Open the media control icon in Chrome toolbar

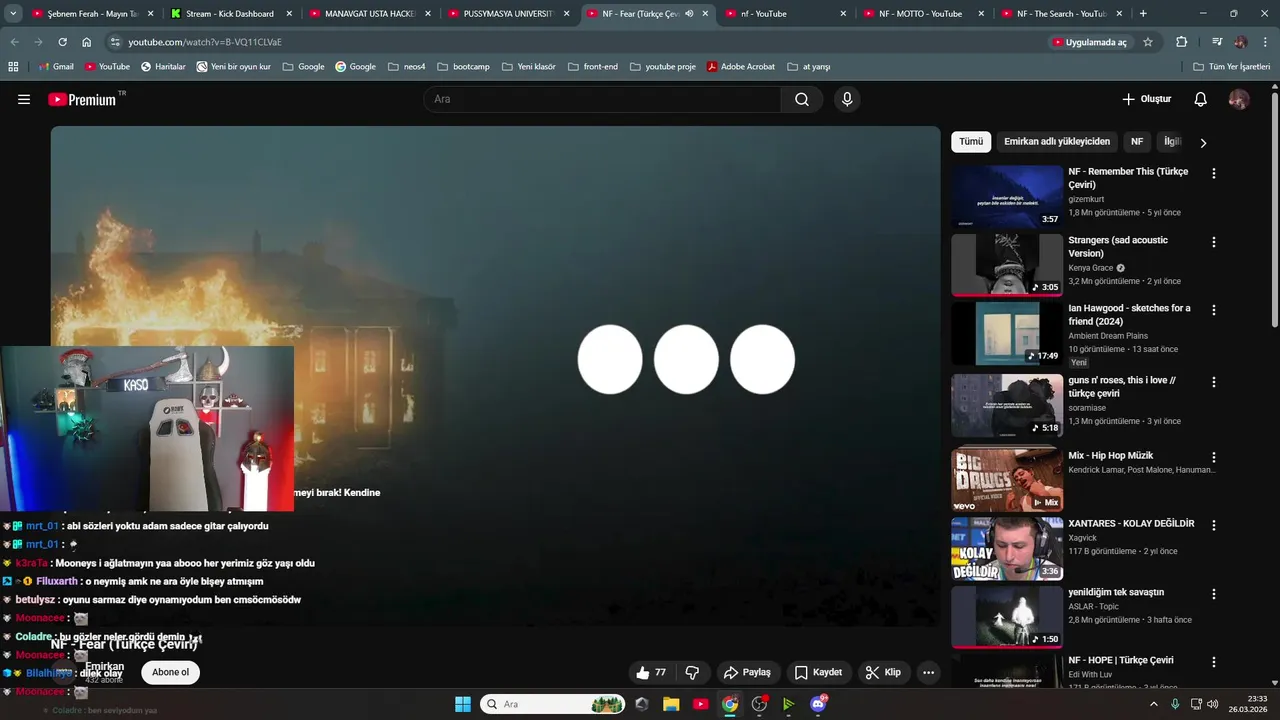[1217, 42]
